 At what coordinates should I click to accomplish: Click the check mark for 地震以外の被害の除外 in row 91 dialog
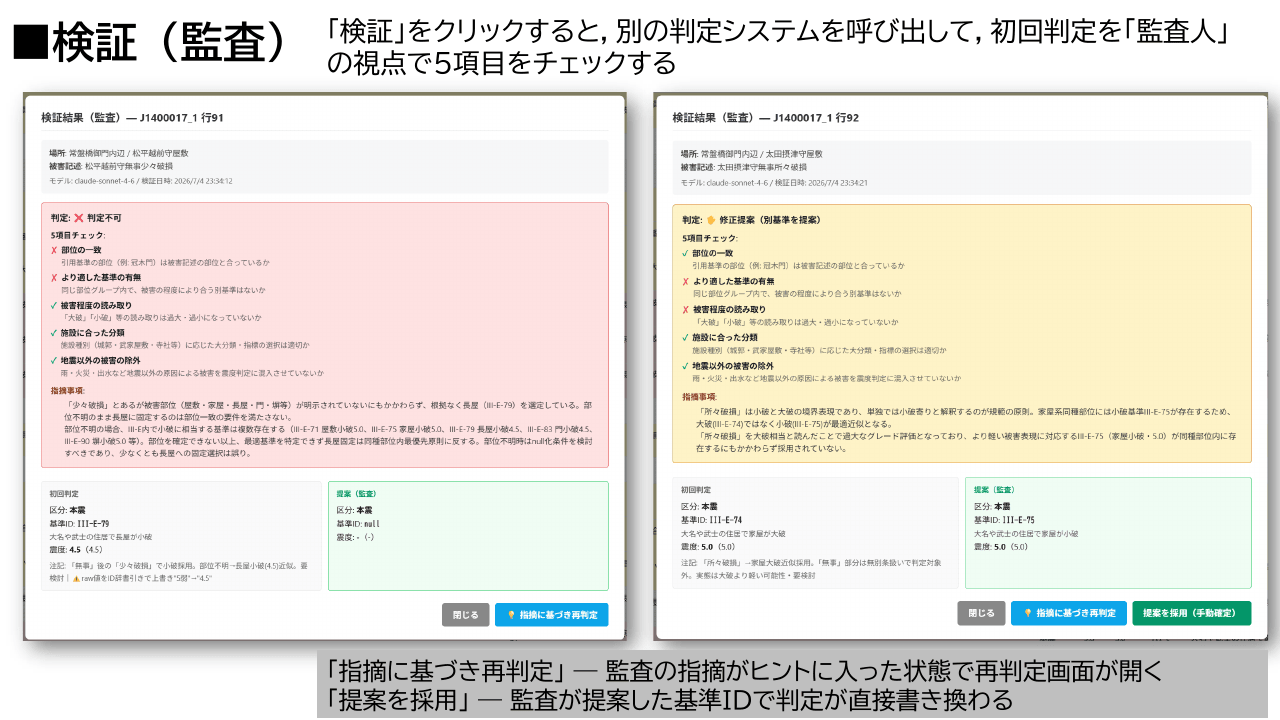click(x=54, y=360)
